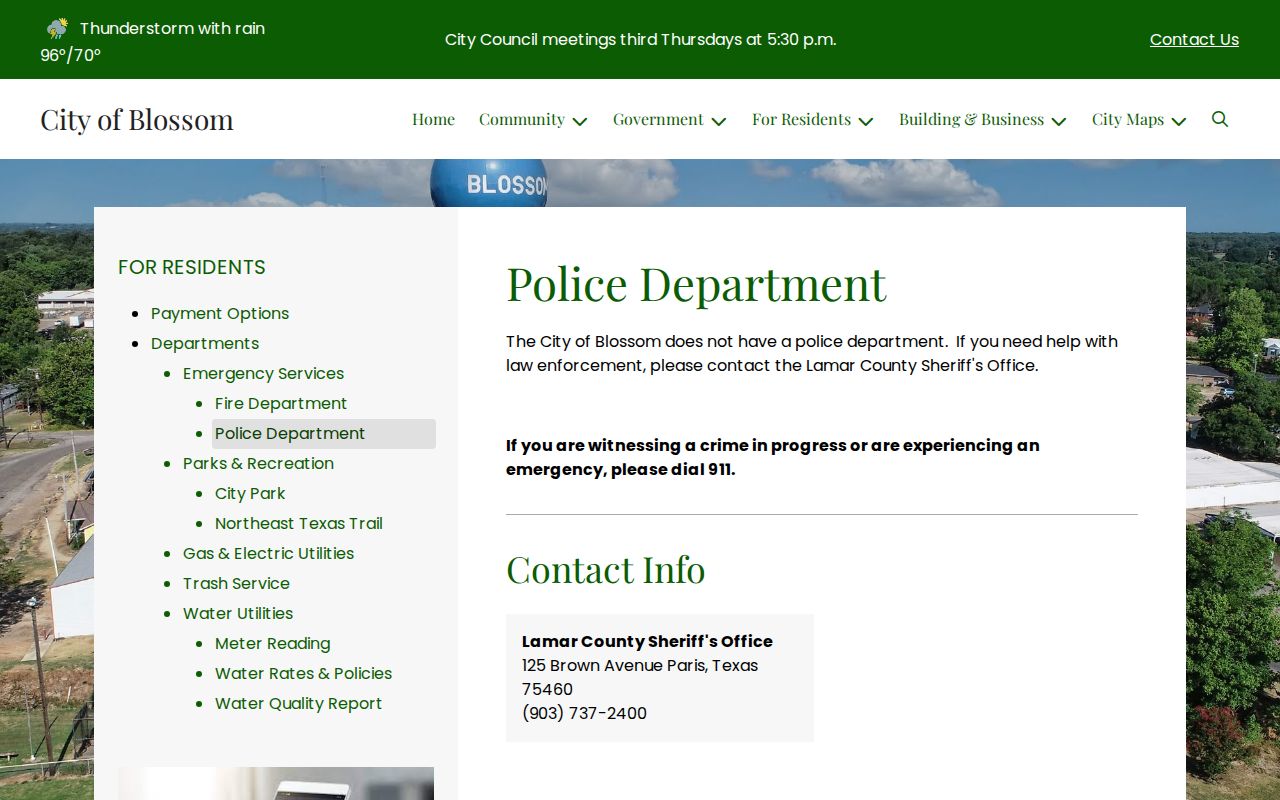Expand the For Residents menu chevron
This screenshot has width=1280, height=800.
866,121
